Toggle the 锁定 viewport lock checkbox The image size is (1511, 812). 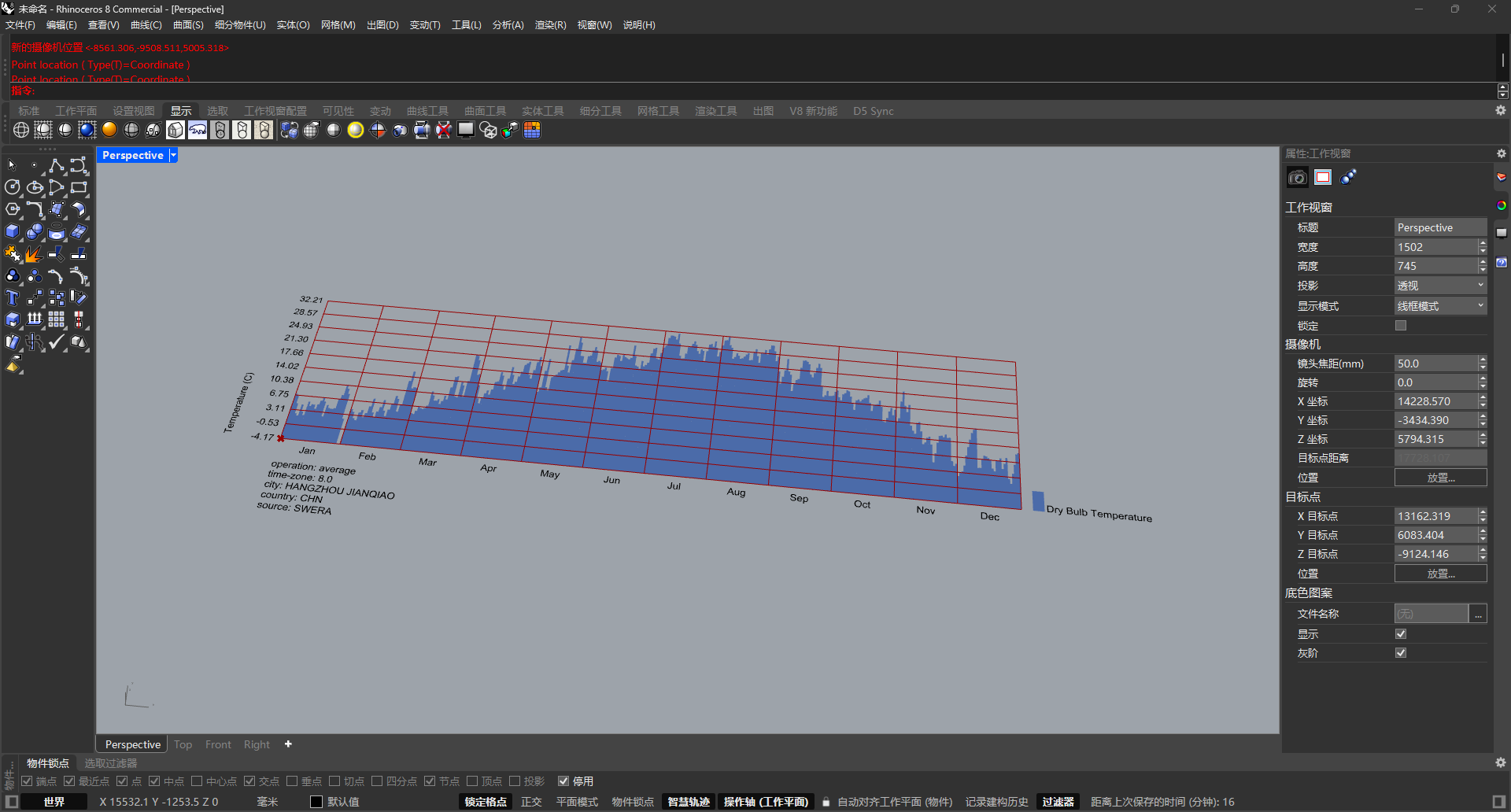coord(1401,326)
